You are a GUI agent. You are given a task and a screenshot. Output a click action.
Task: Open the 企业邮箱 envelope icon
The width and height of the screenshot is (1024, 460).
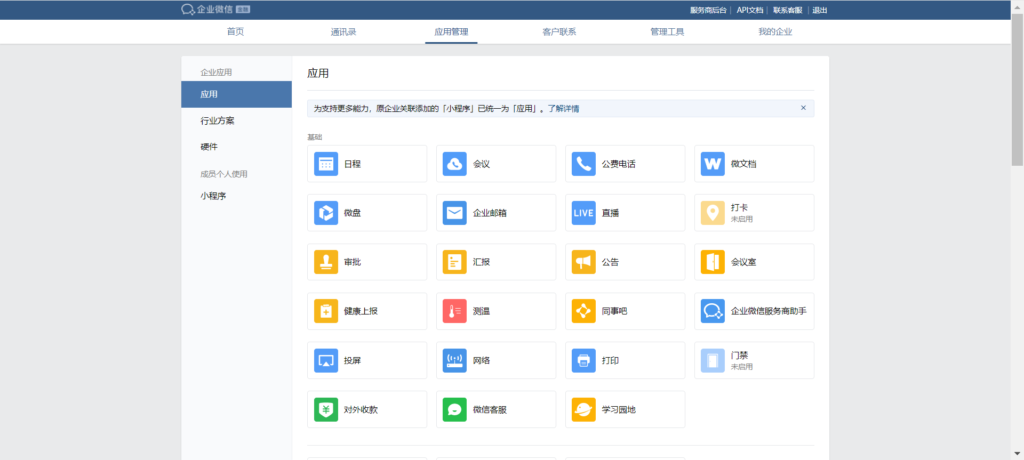[455, 213]
